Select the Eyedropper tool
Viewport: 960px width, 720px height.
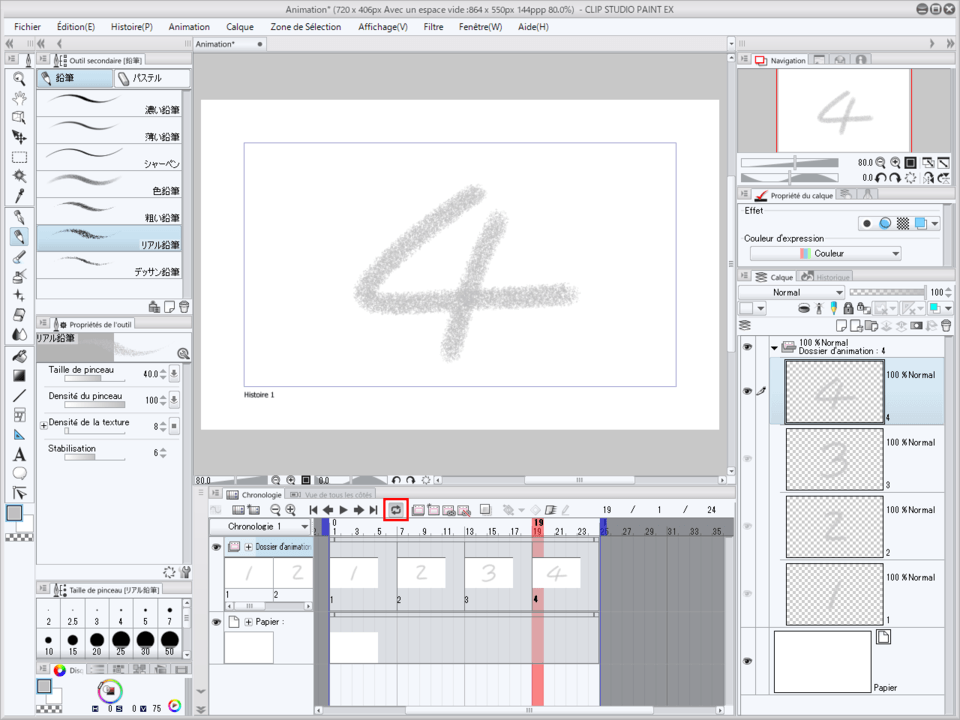pos(19,196)
